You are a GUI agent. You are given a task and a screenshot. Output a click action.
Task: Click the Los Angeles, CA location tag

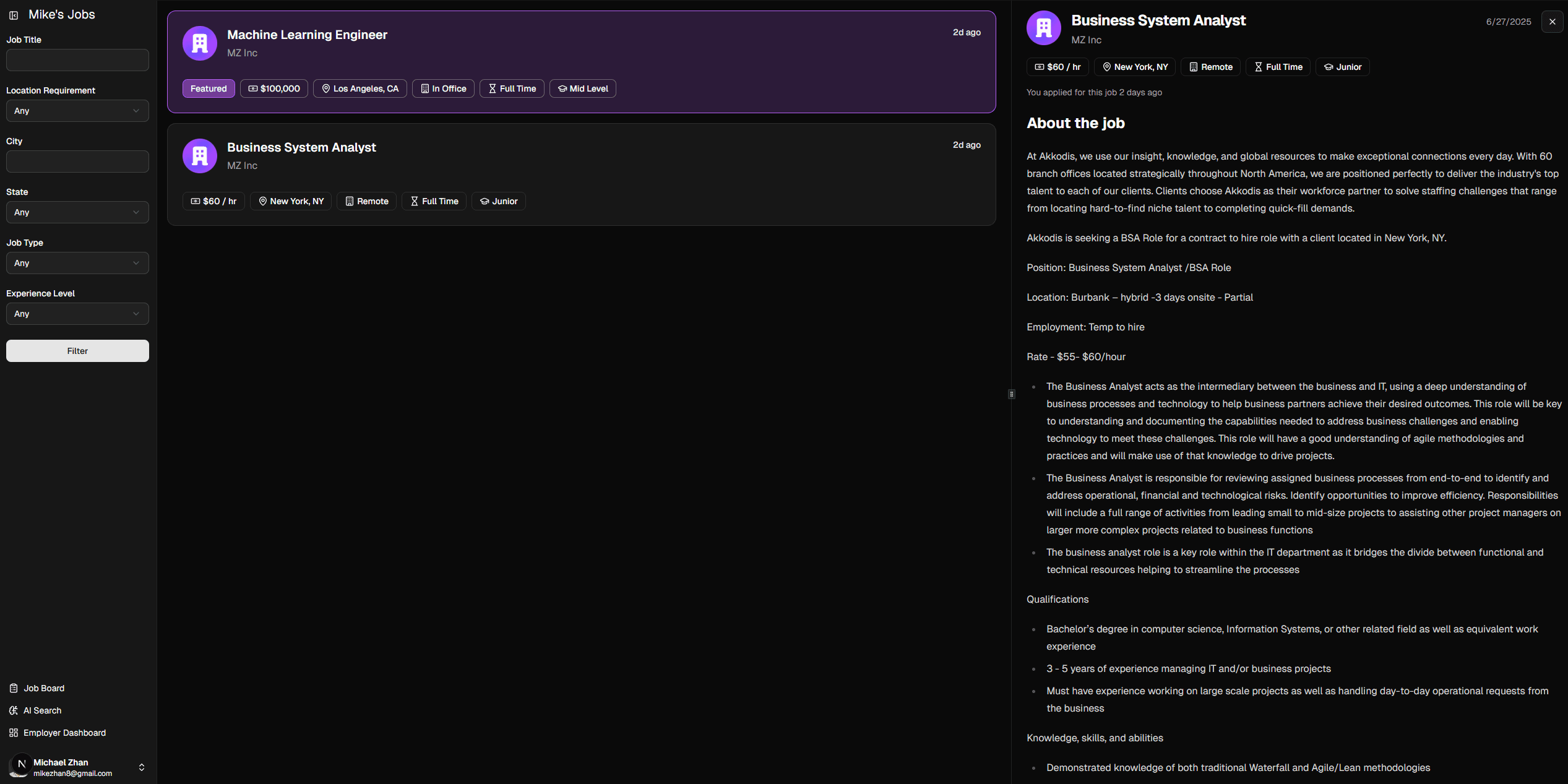(360, 88)
